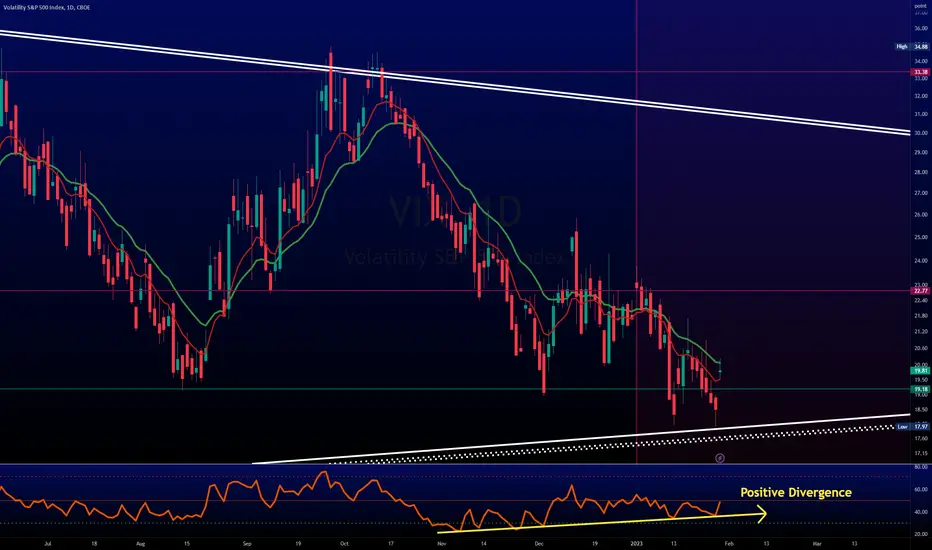The height and width of the screenshot is (550, 932).
Task: Click the Nov label on the time axis
Action: (442, 543)
